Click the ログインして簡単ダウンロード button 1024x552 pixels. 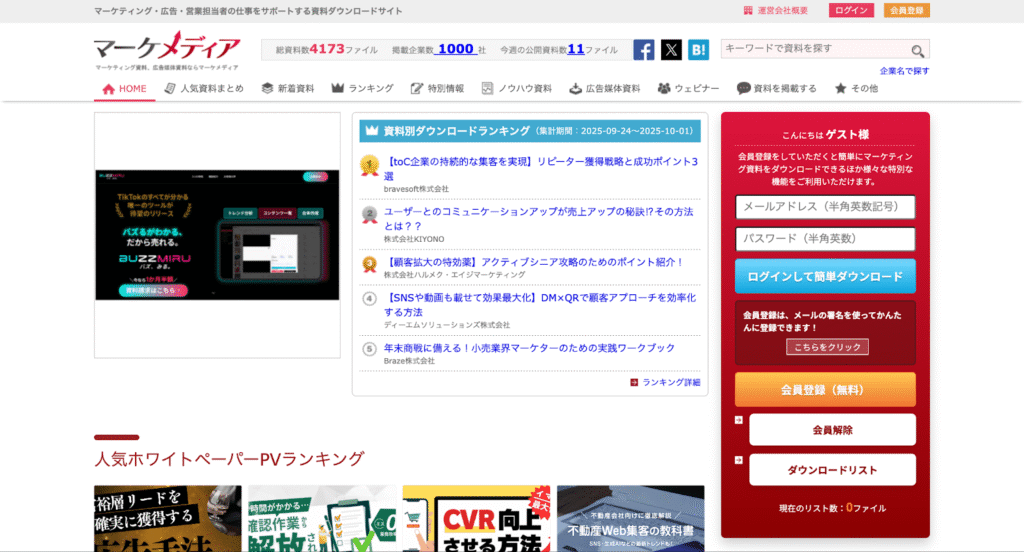point(825,277)
